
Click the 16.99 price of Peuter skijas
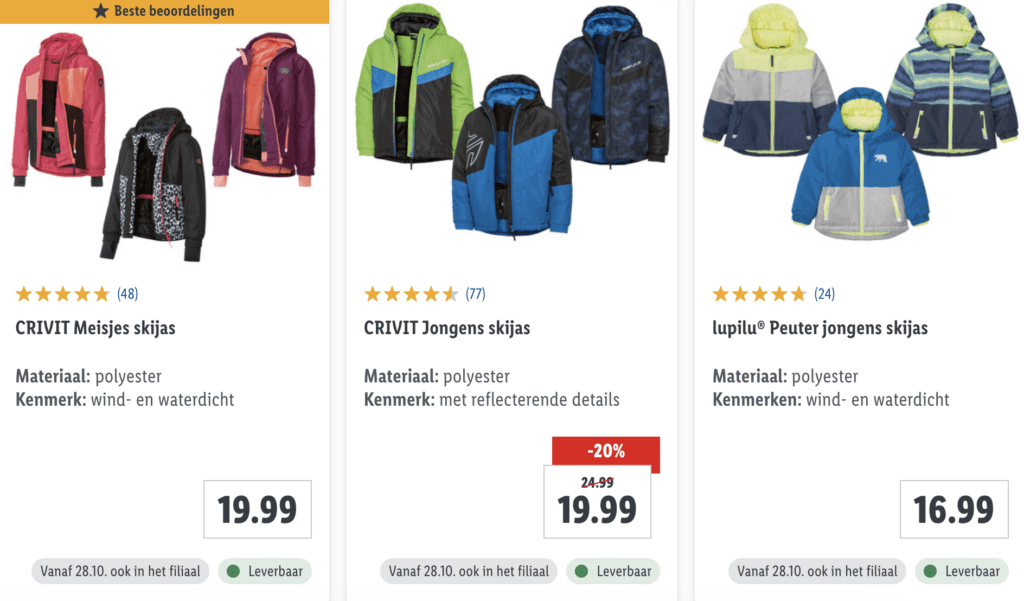coord(953,510)
